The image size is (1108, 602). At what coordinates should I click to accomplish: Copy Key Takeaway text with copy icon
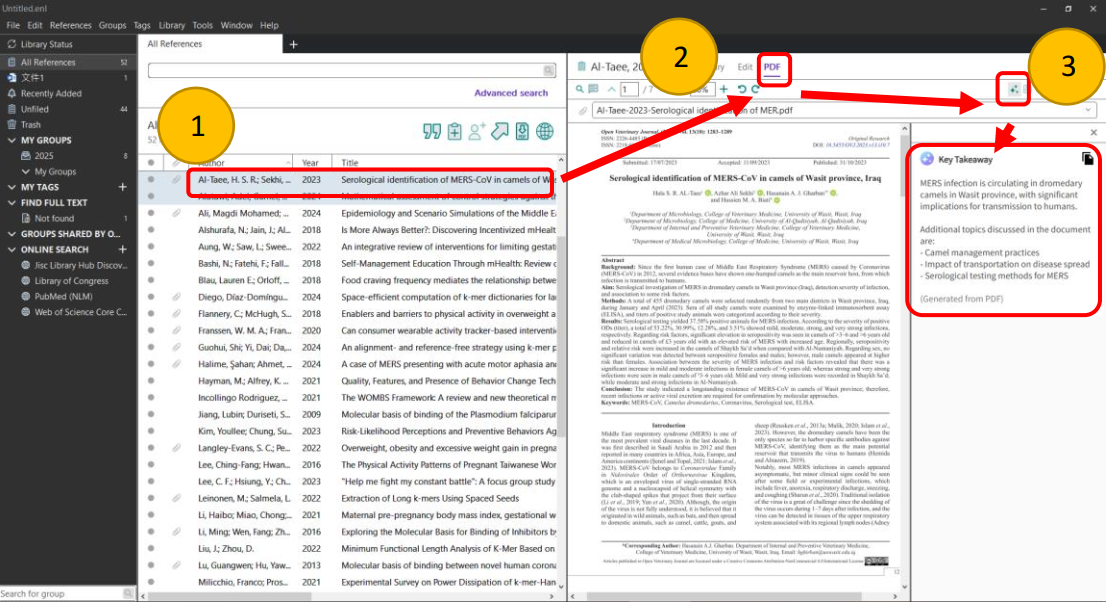1088,159
